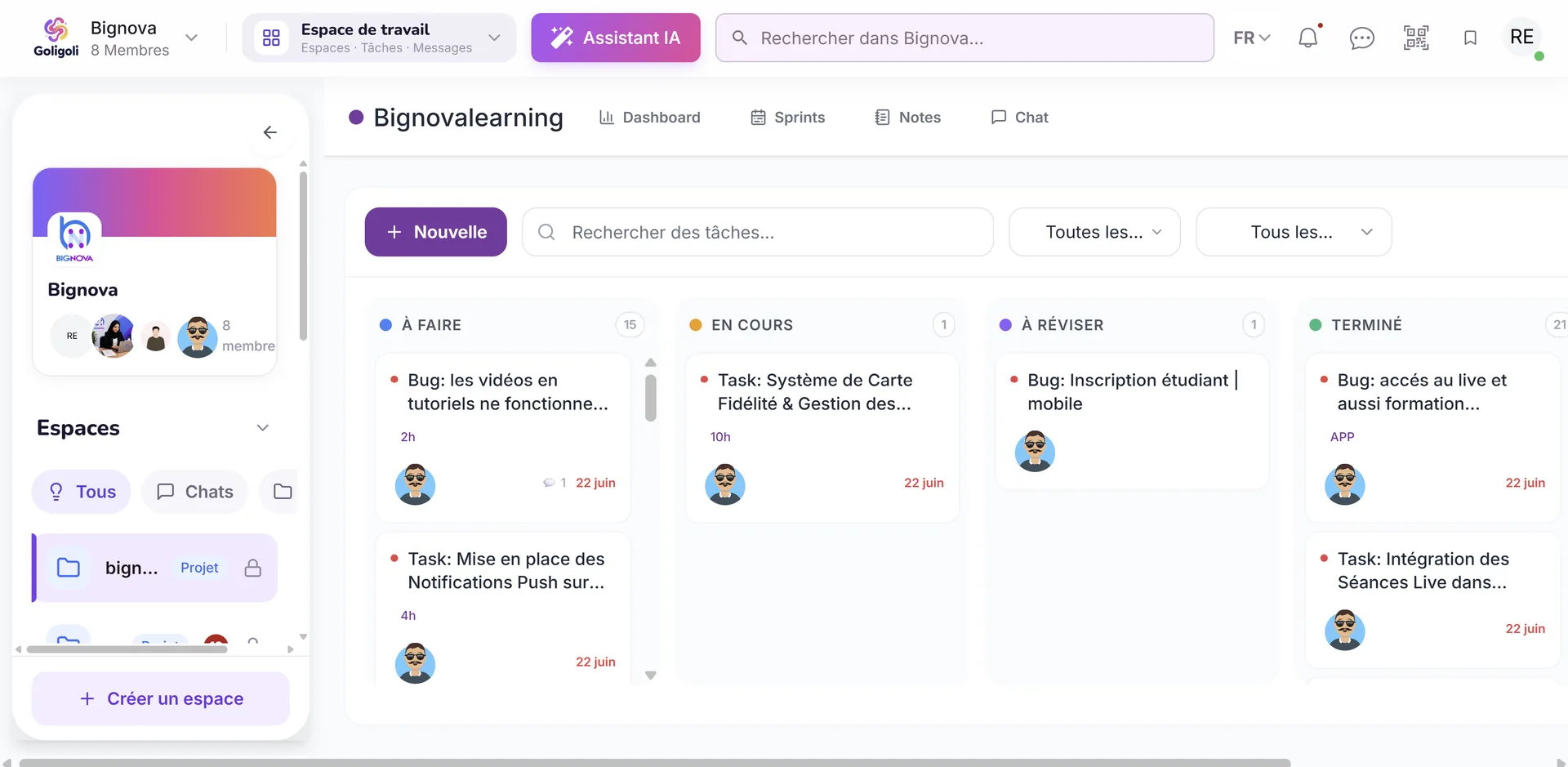Select the Chats spaces filter
This screenshot has height=767, width=1568.
pos(194,492)
